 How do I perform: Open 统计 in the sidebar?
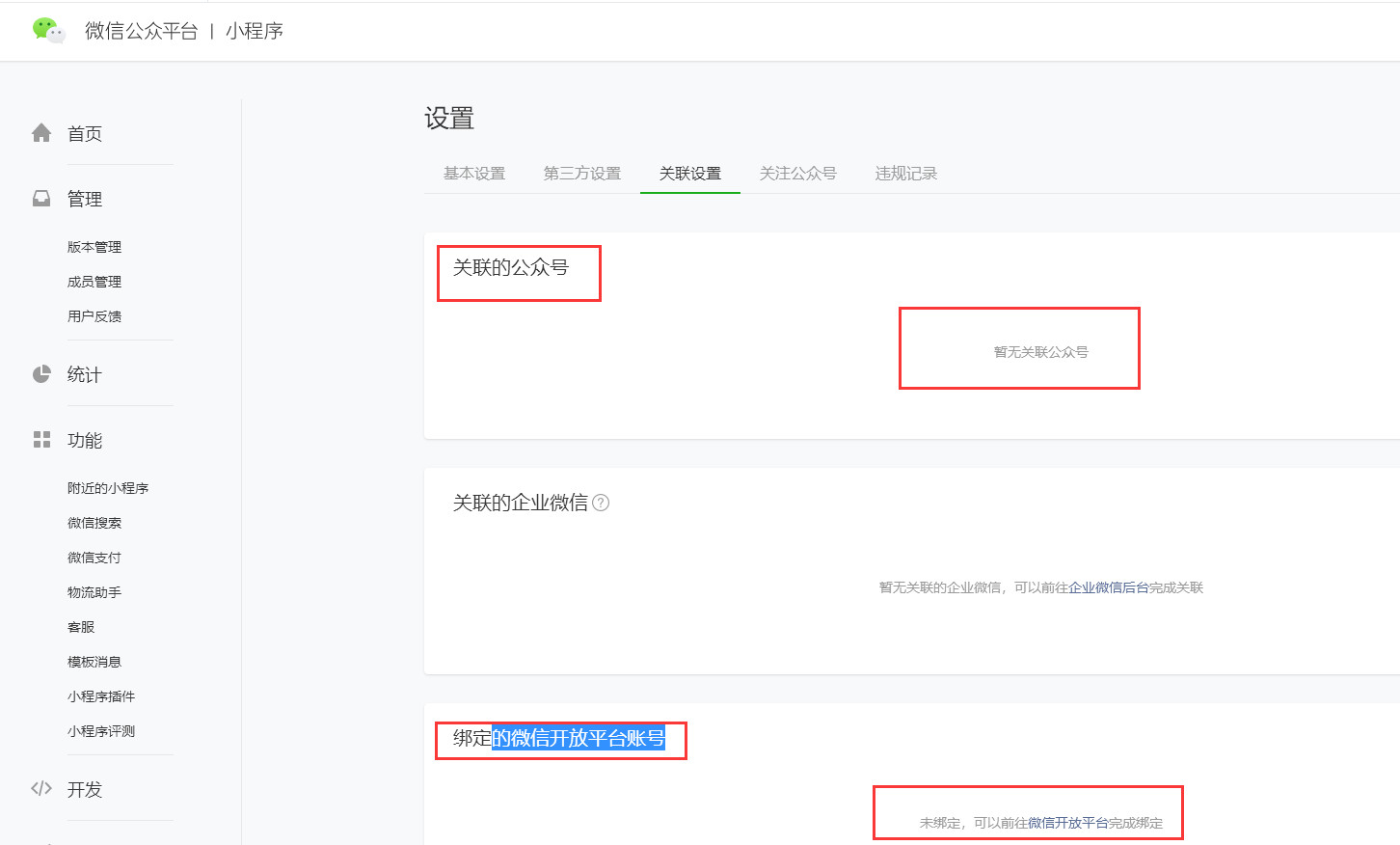[x=85, y=375]
